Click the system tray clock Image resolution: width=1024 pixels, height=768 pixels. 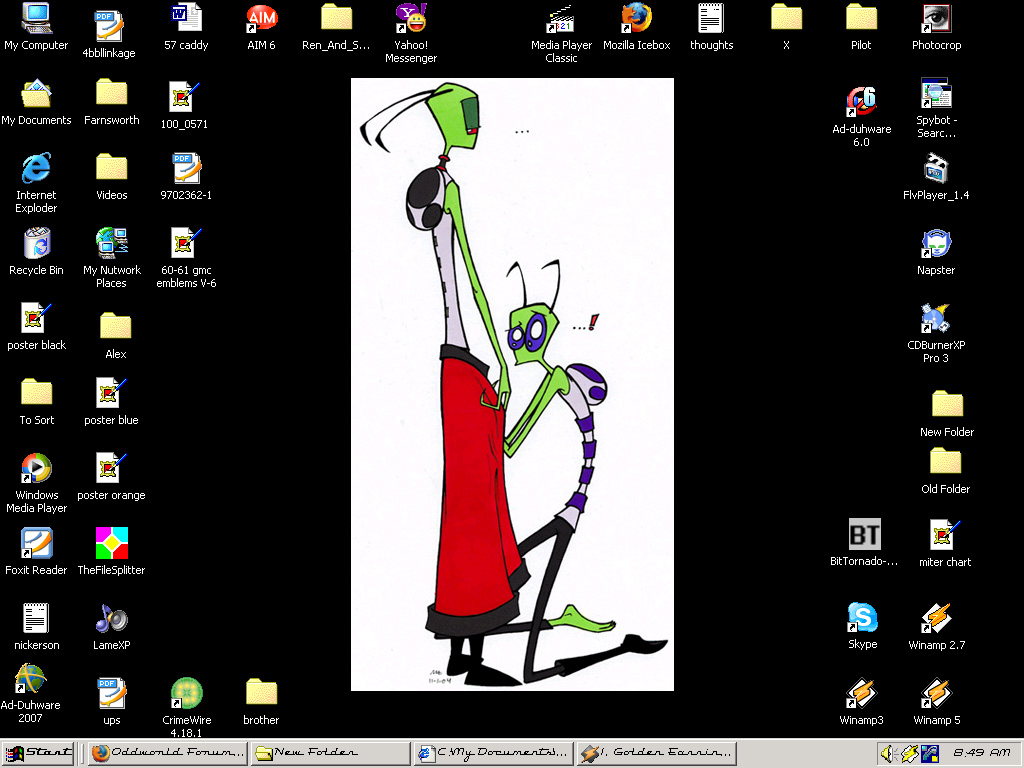click(980, 753)
